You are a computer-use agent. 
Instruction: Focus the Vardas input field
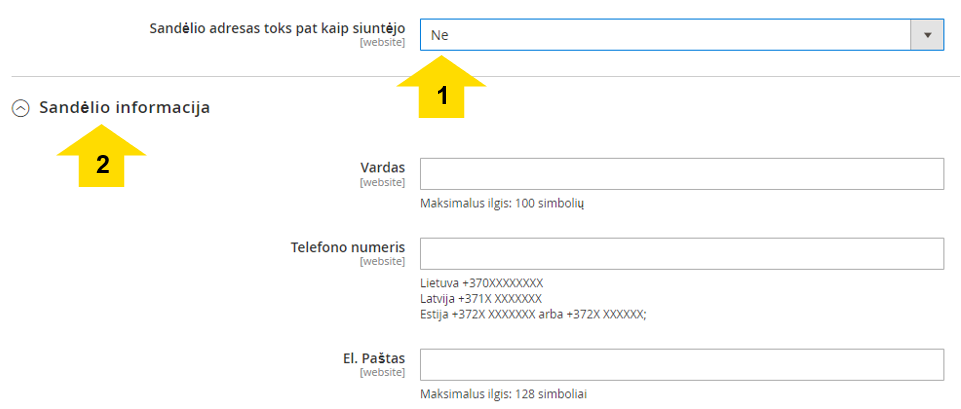coord(682,174)
